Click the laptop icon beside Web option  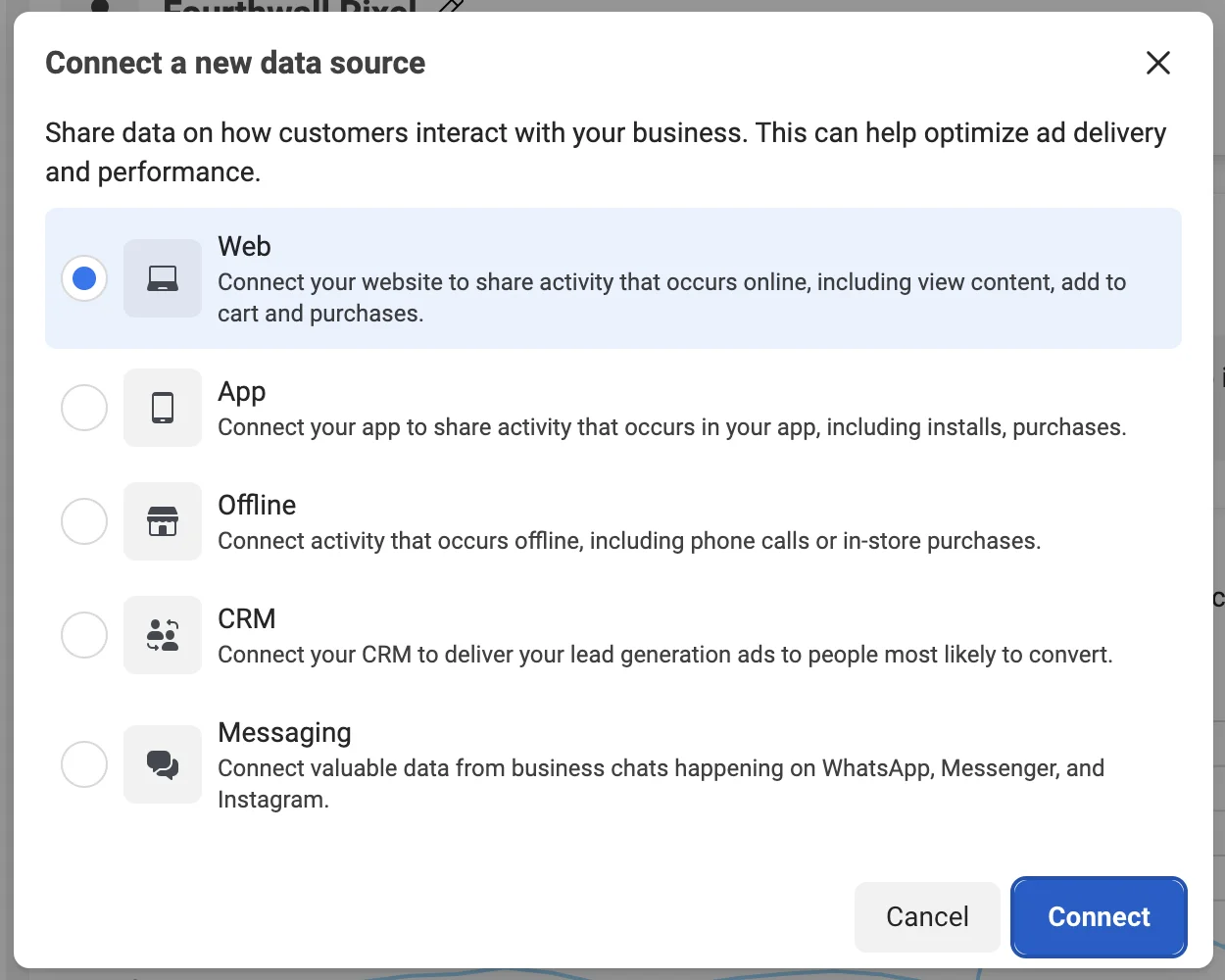(163, 278)
